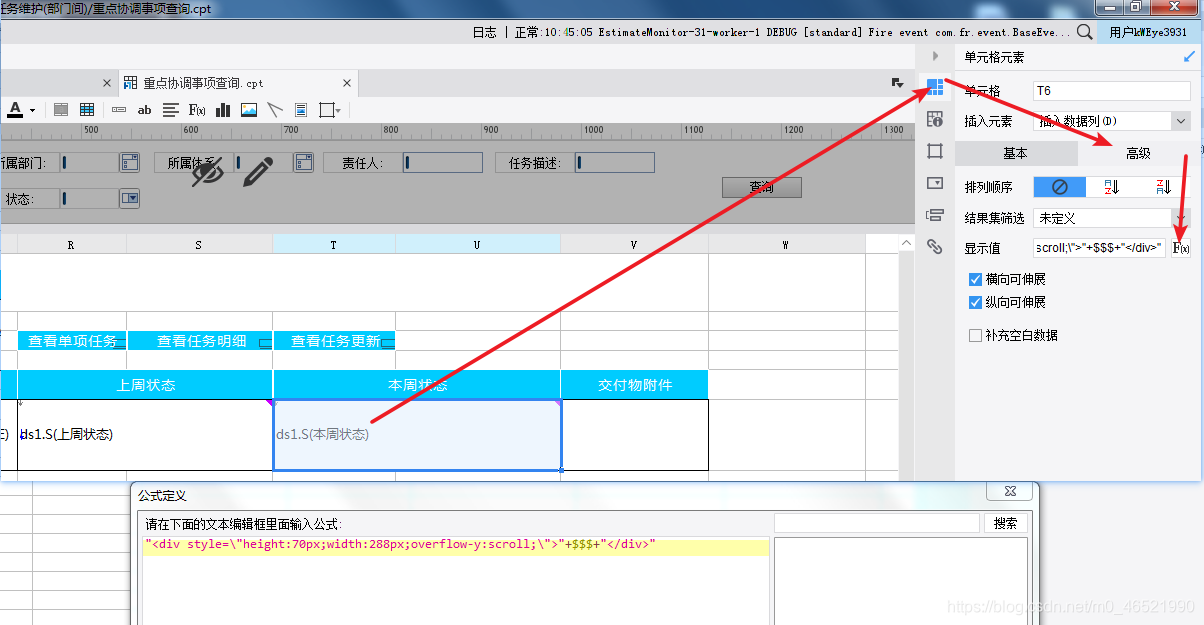The width and height of the screenshot is (1204, 625).
Task: Open the condition attributes panel icon
Action: click(935, 214)
